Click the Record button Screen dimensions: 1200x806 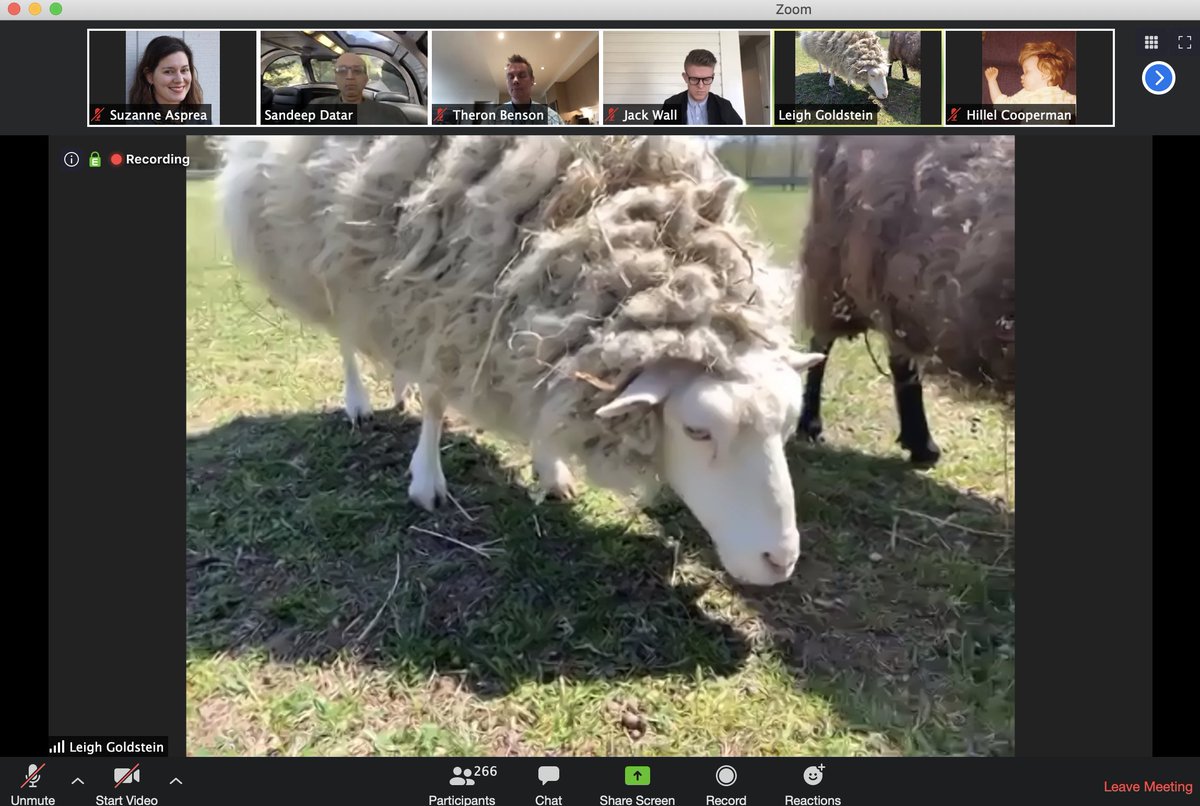tap(725, 783)
